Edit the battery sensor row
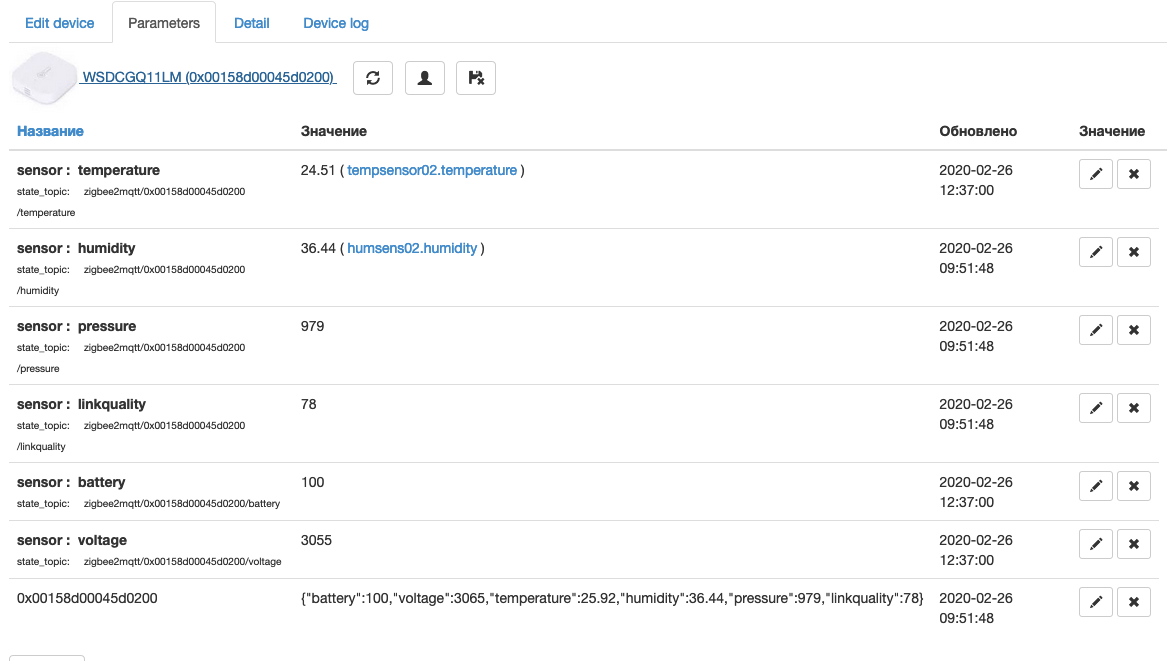The image size is (1167, 661). click(1096, 486)
